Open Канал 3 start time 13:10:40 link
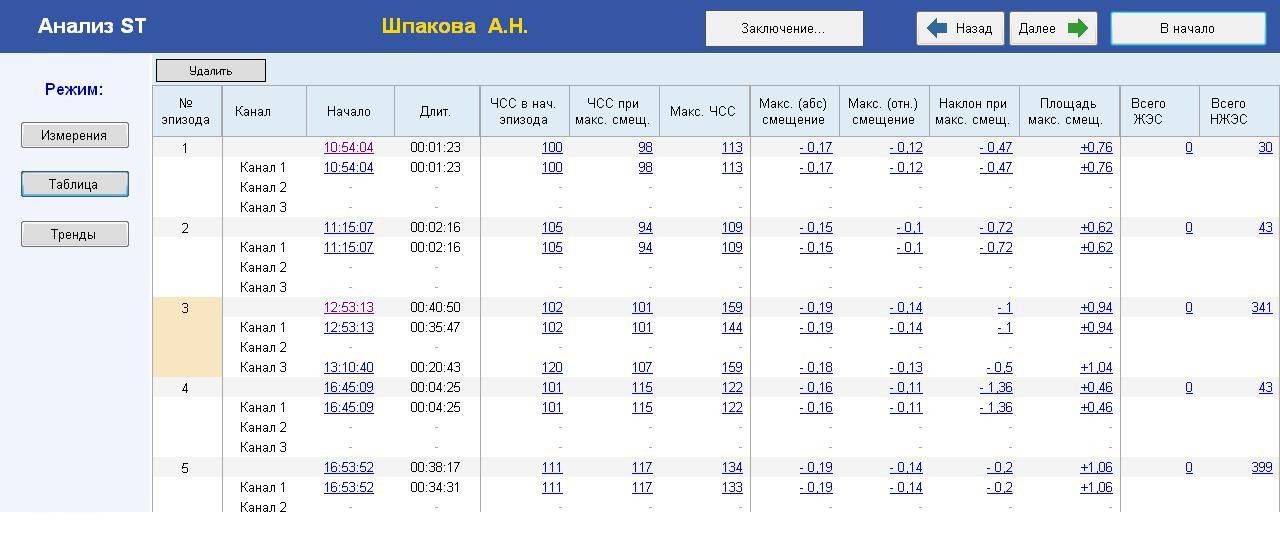 pos(348,368)
